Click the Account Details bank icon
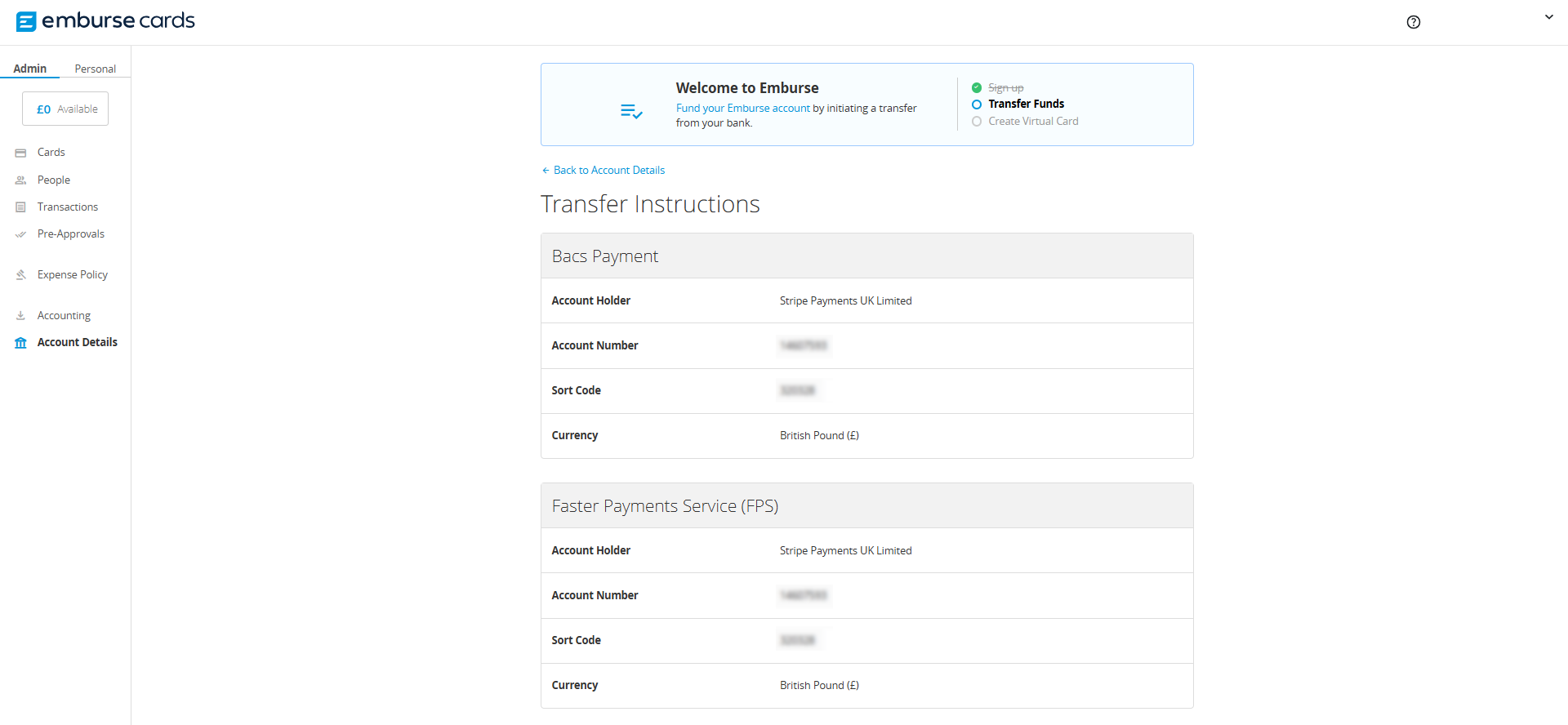This screenshot has width=1568, height=725. pos(20,343)
